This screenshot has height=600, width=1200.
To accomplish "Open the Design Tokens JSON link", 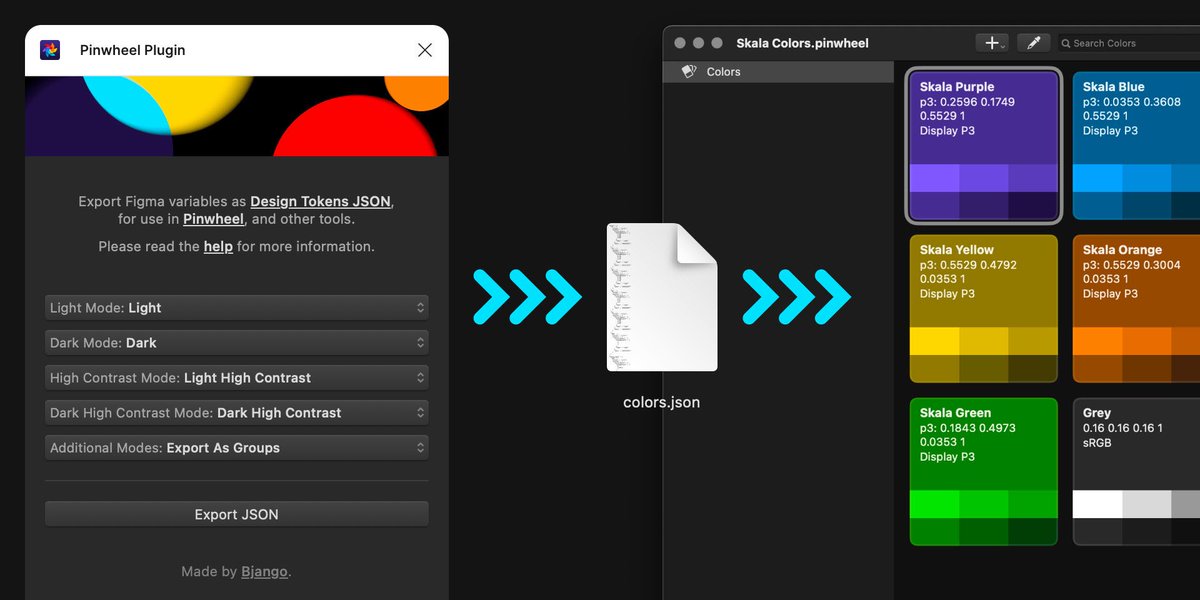I will pyautogui.click(x=321, y=201).
